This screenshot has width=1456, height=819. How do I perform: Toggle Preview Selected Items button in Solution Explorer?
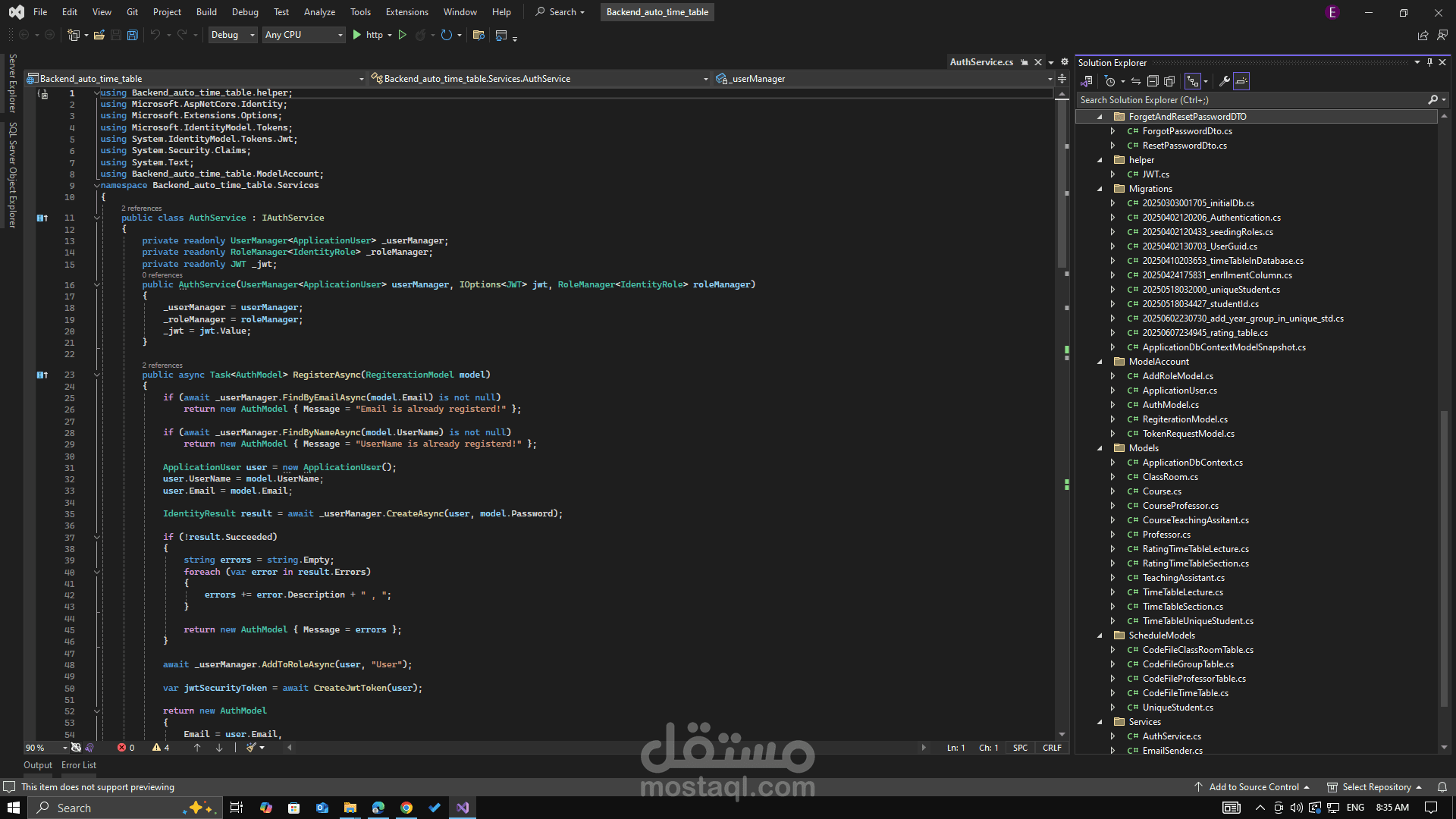[1241, 81]
